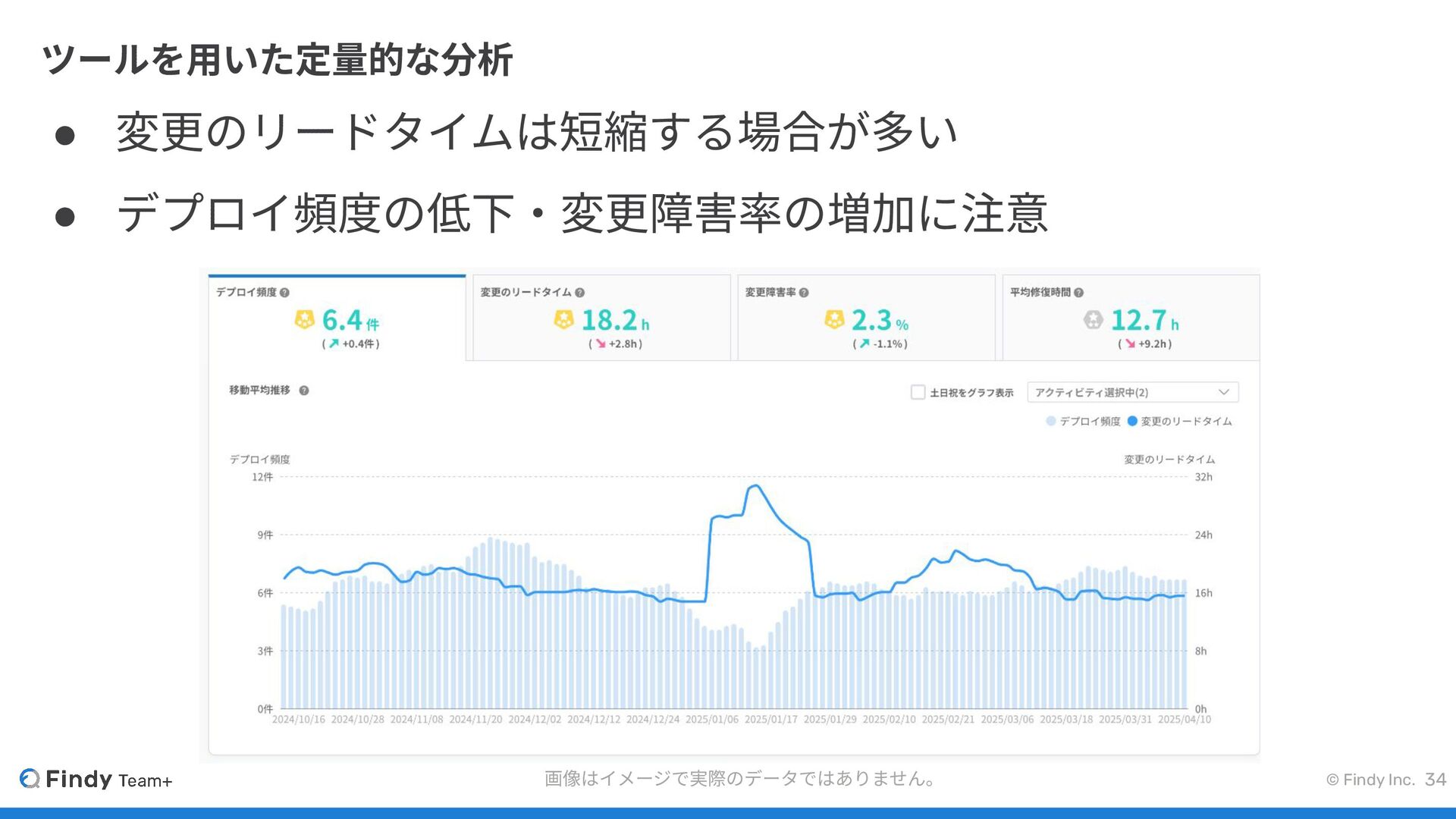The height and width of the screenshot is (819, 1456).
Task: Switch to 変更障害率 metric tab
Action: coord(866,318)
